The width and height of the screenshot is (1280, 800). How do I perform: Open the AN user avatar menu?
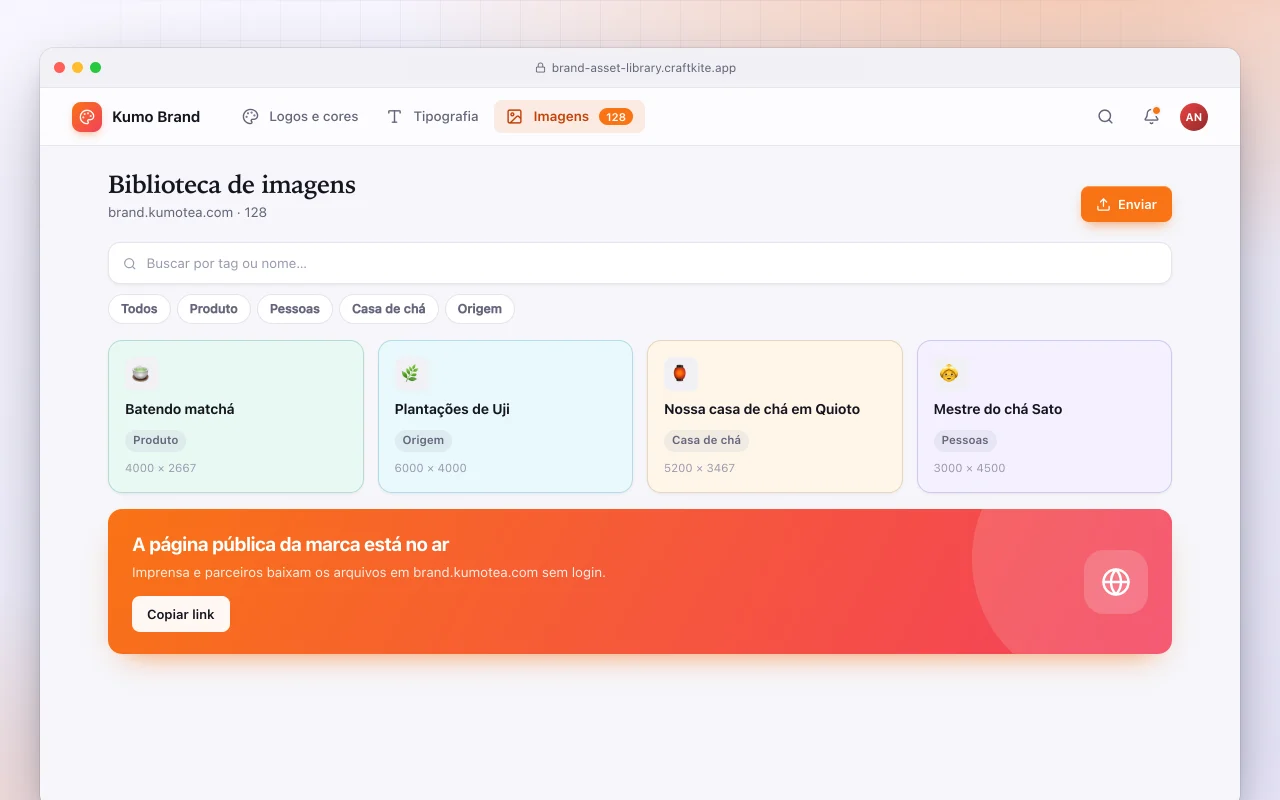pyautogui.click(x=1193, y=117)
